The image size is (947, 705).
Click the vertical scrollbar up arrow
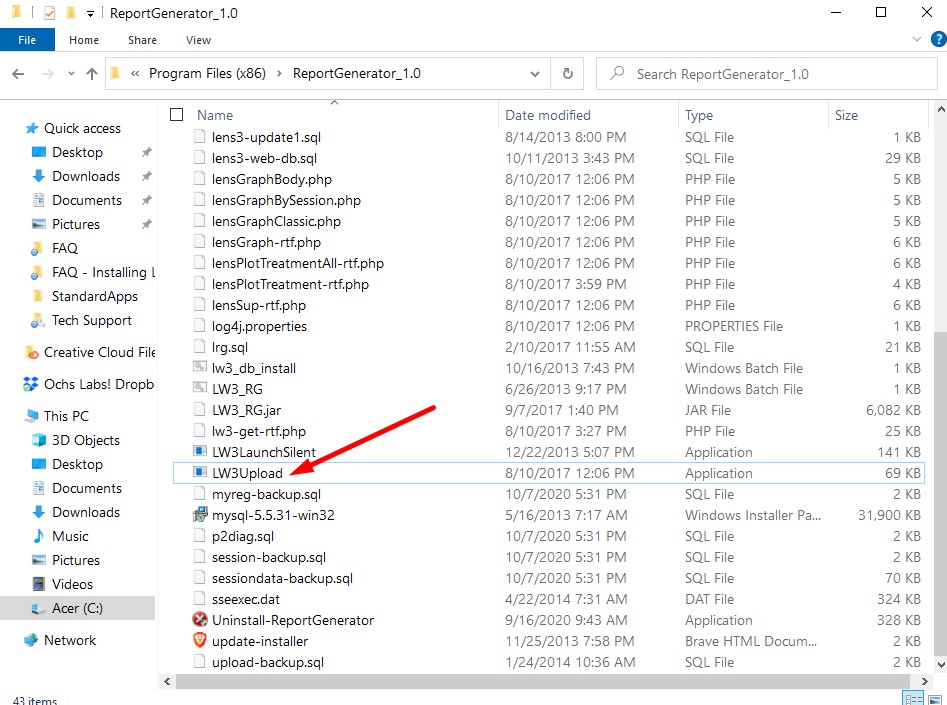(x=940, y=110)
